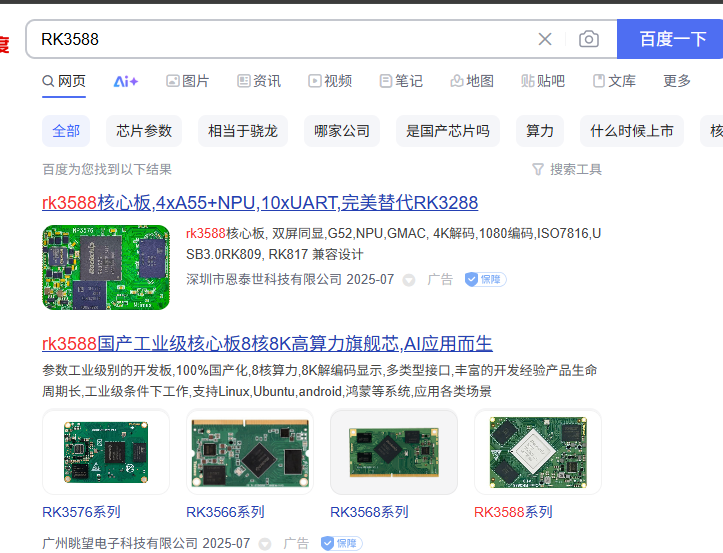723x553 pixels.
Task: Click the 保障 badge on 广州眺望 ad
Action: coord(342,543)
